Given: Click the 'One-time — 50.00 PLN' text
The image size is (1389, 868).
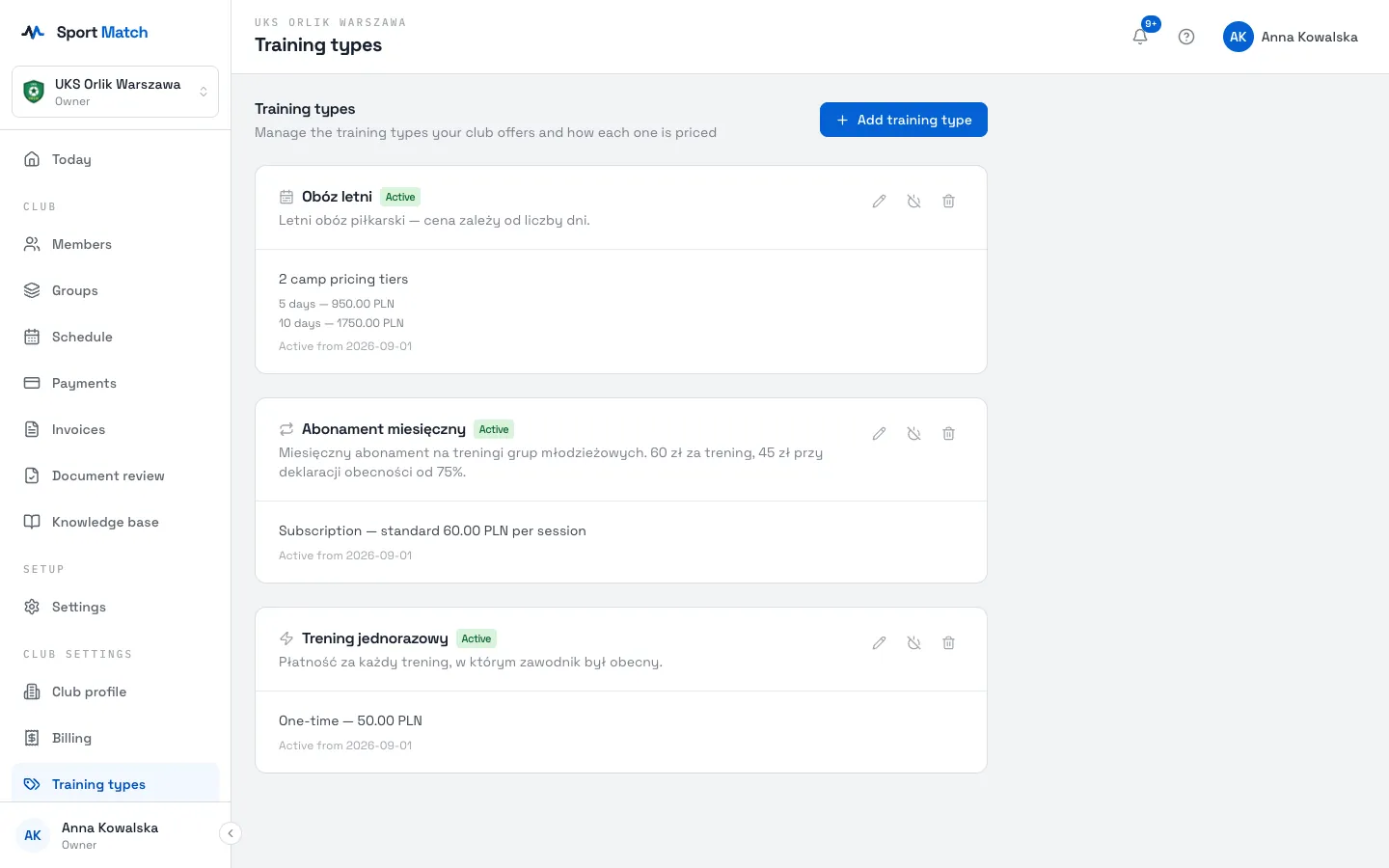Looking at the screenshot, I should tap(350, 720).
